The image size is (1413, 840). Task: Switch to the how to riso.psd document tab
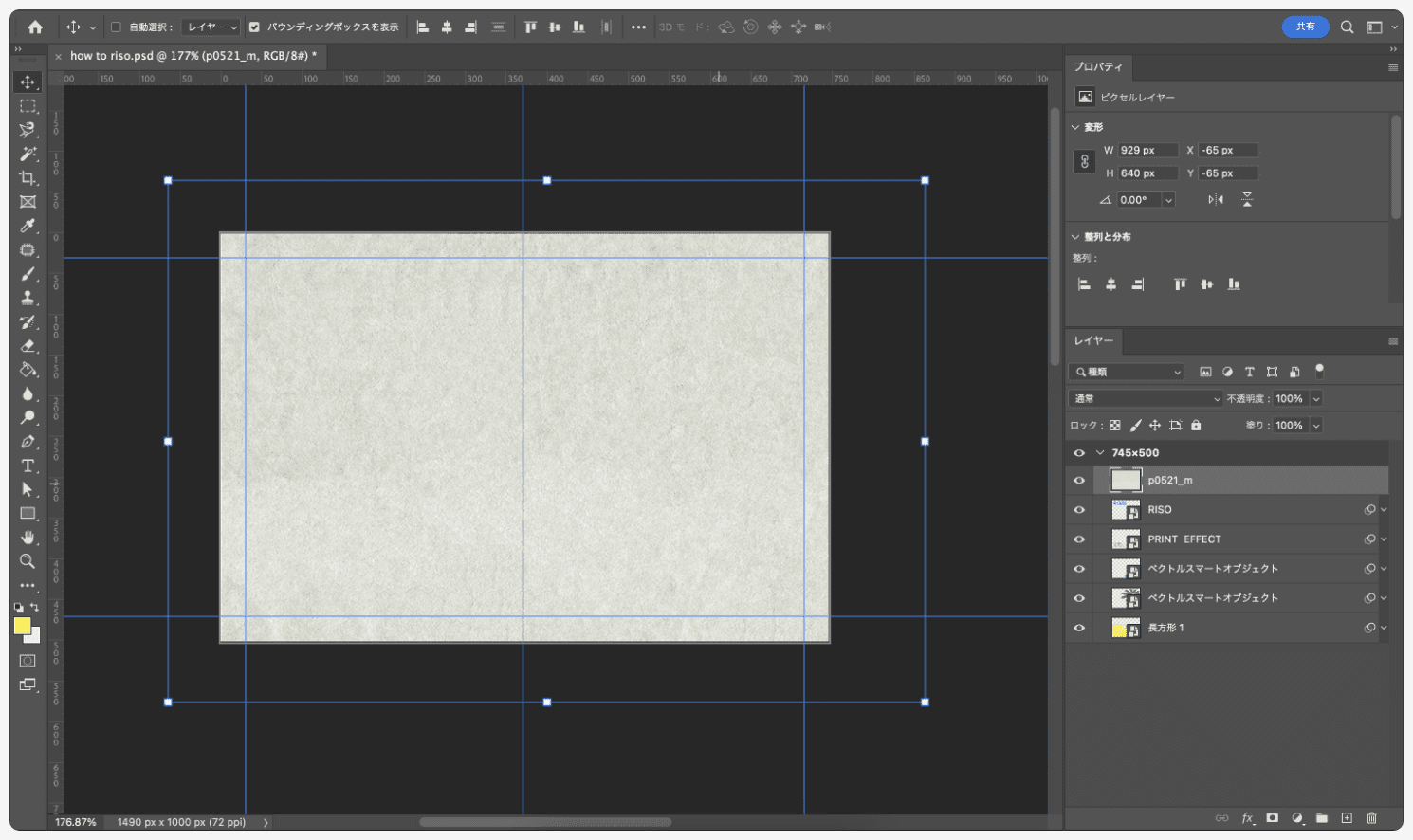point(193,56)
